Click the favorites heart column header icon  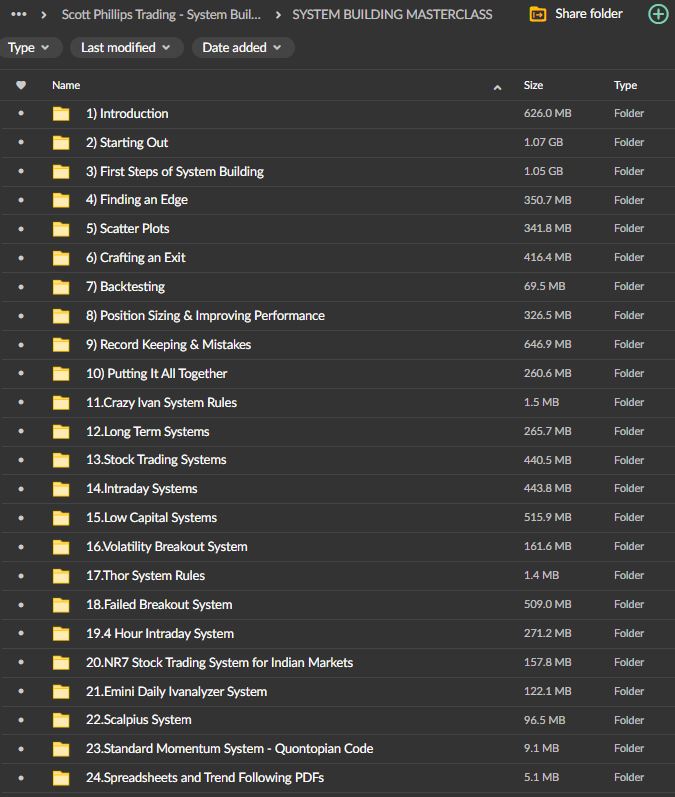(x=21, y=86)
